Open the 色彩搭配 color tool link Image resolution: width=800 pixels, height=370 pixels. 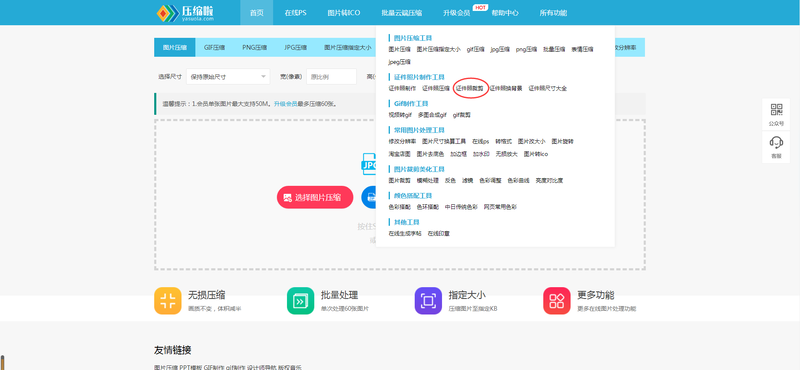click(x=399, y=207)
